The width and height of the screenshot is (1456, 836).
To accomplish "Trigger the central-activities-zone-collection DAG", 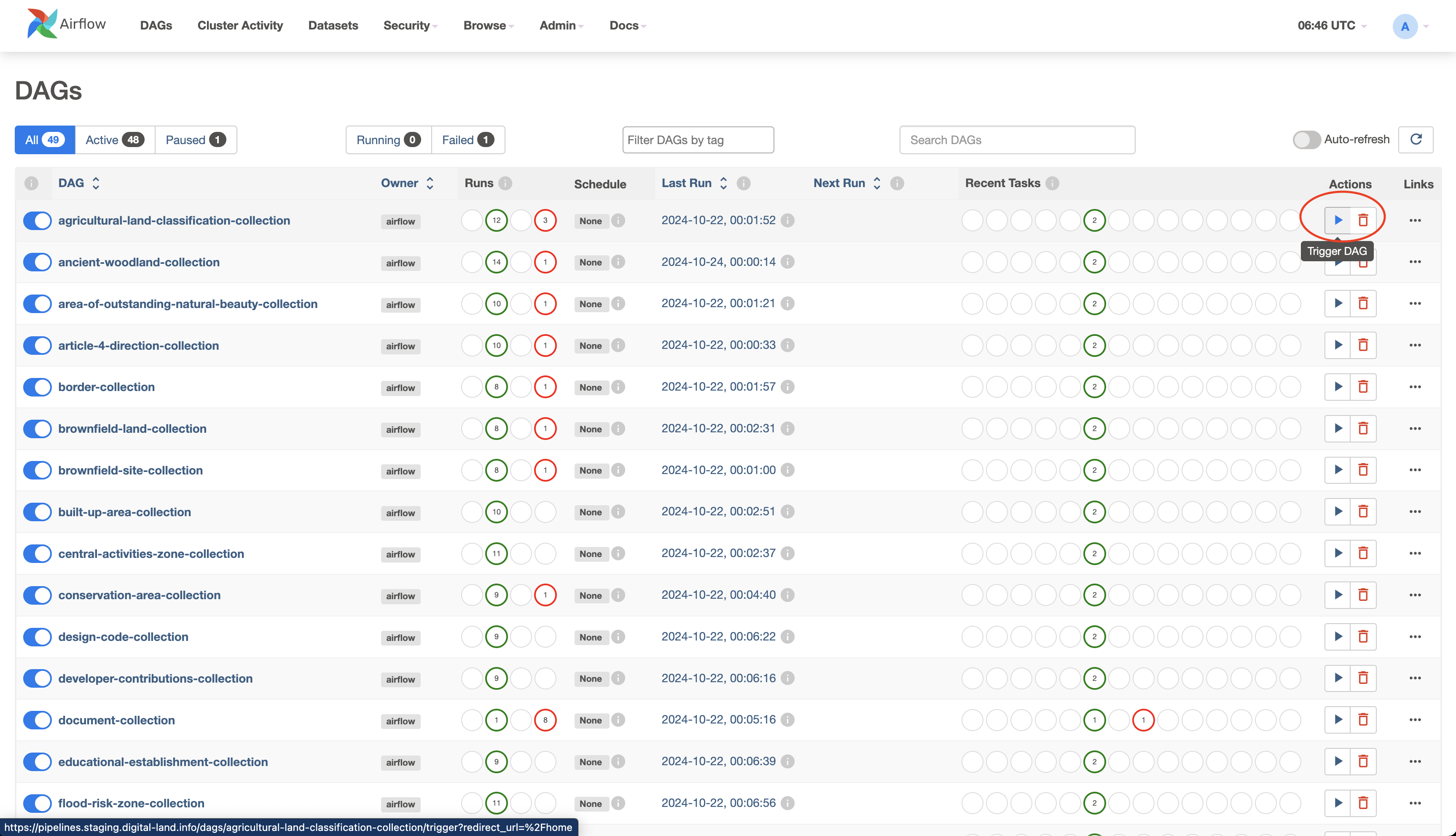I will point(1338,553).
